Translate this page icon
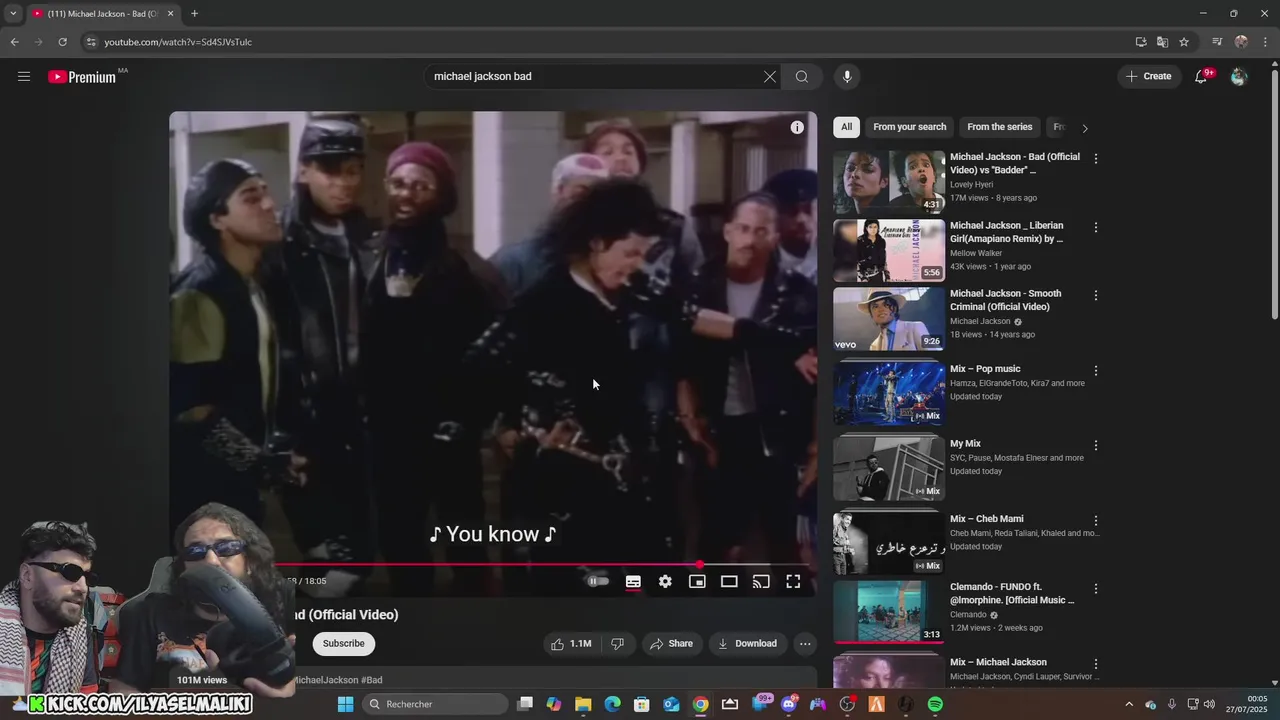 [1162, 42]
